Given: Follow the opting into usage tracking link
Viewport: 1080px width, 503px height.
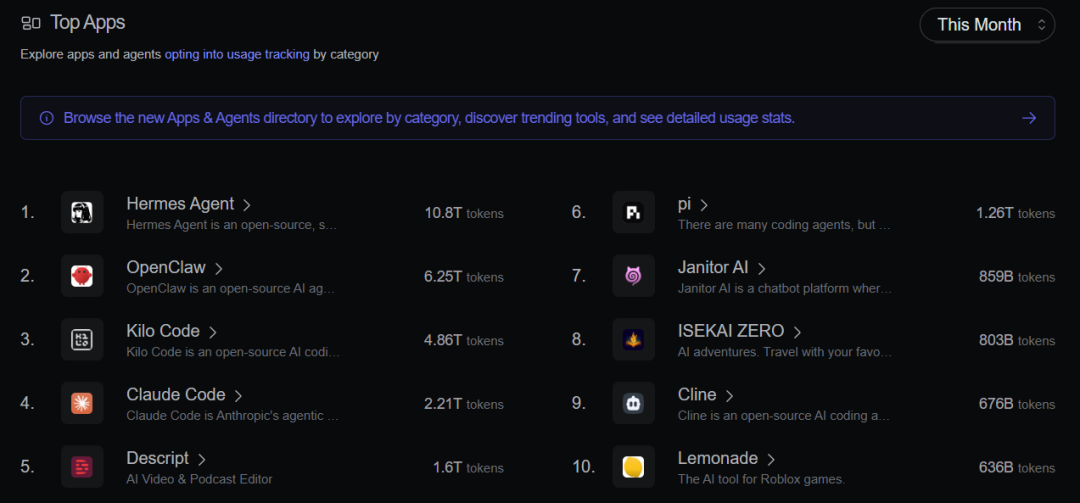Looking at the screenshot, I should pos(237,54).
